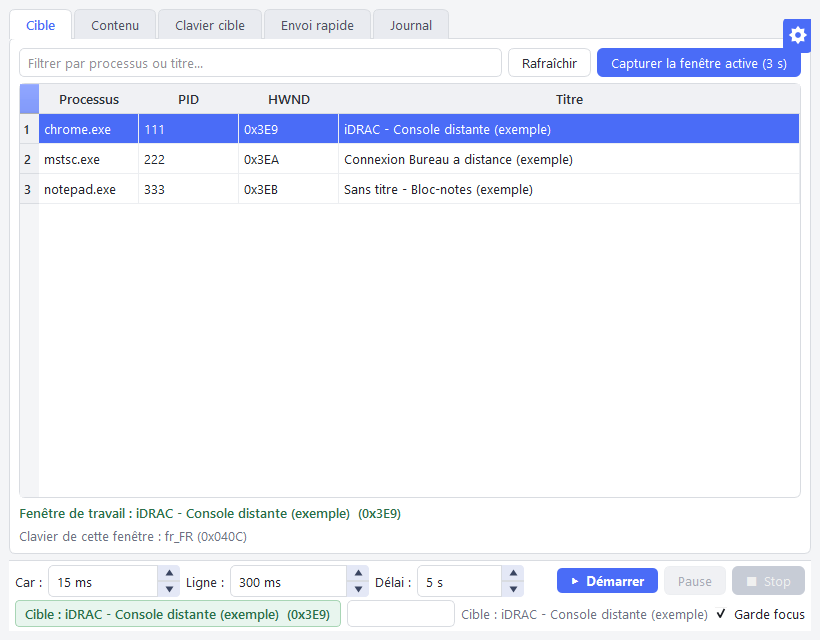
Task: Click the HWND cell 0x3E9 in table
Action: click(x=288, y=129)
